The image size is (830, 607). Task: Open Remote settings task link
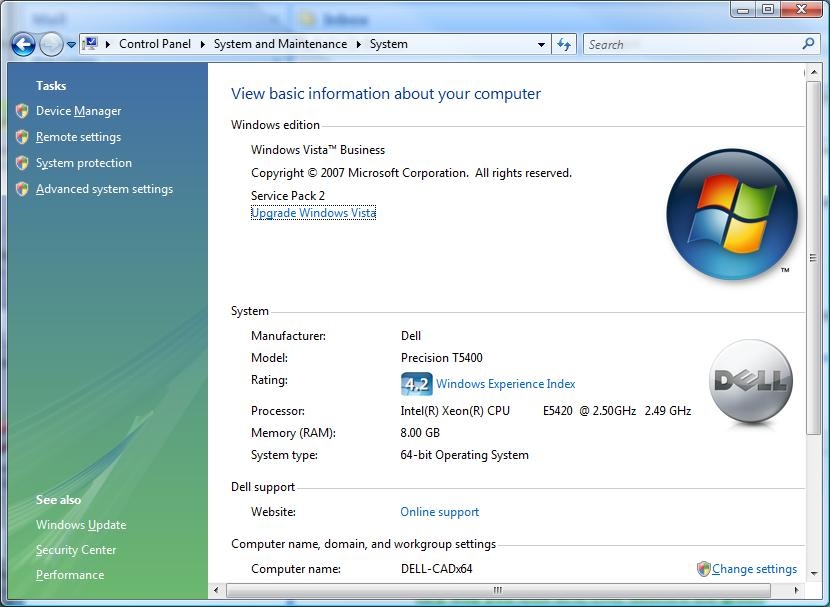78,137
